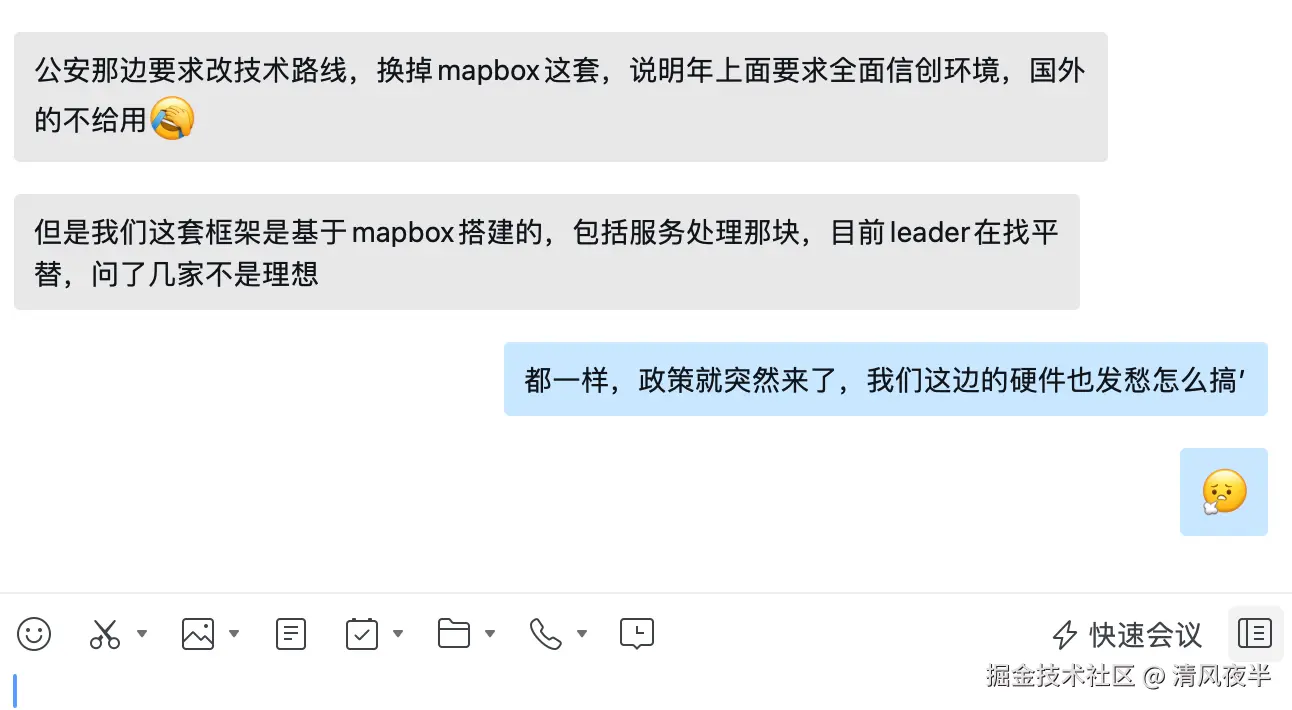This screenshot has width=1292, height=710.
Task: Expand the folder options dropdown arrow
Action: click(490, 633)
